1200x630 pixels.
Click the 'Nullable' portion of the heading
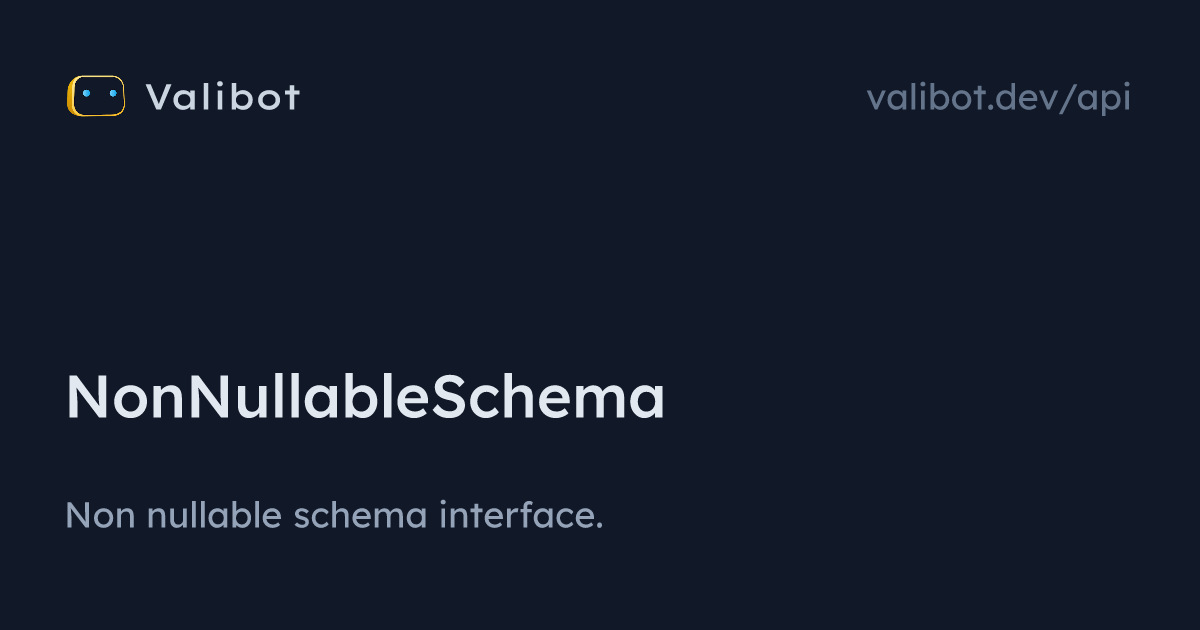(x=308, y=397)
